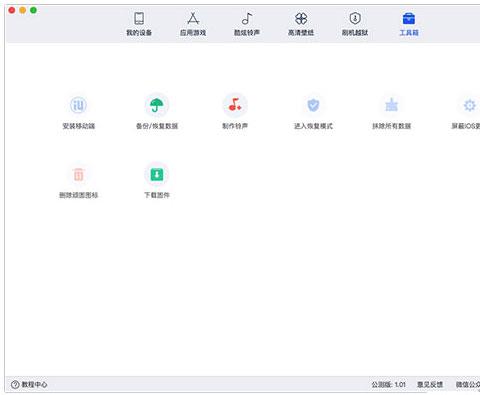The width and height of the screenshot is (480, 395).
Task: Go to the 高清壁纸 wallpapers tab
Action: [301, 23]
